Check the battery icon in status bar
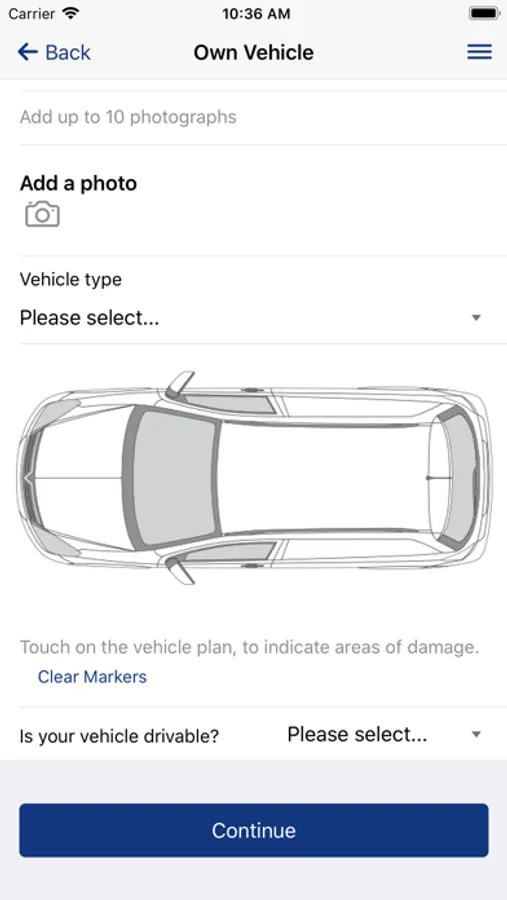This screenshot has height=900, width=507. point(483,14)
